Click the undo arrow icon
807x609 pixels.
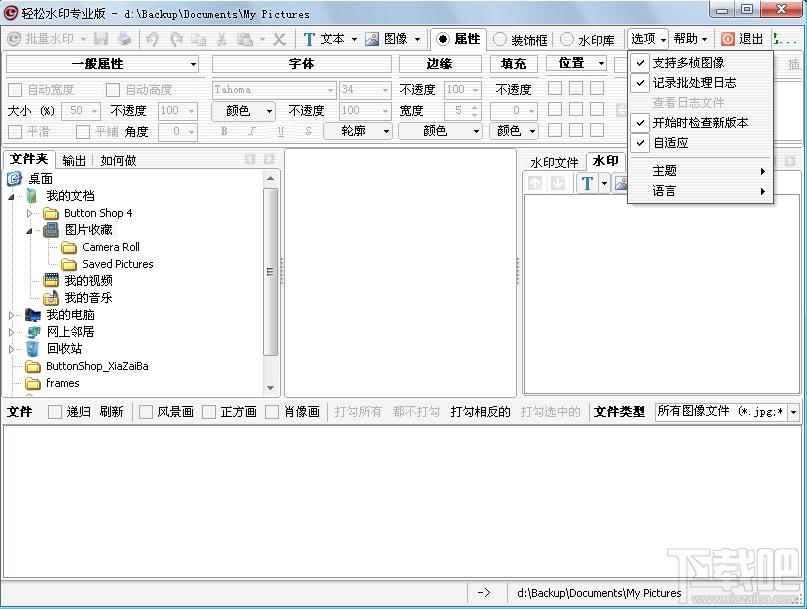pos(152,39)
